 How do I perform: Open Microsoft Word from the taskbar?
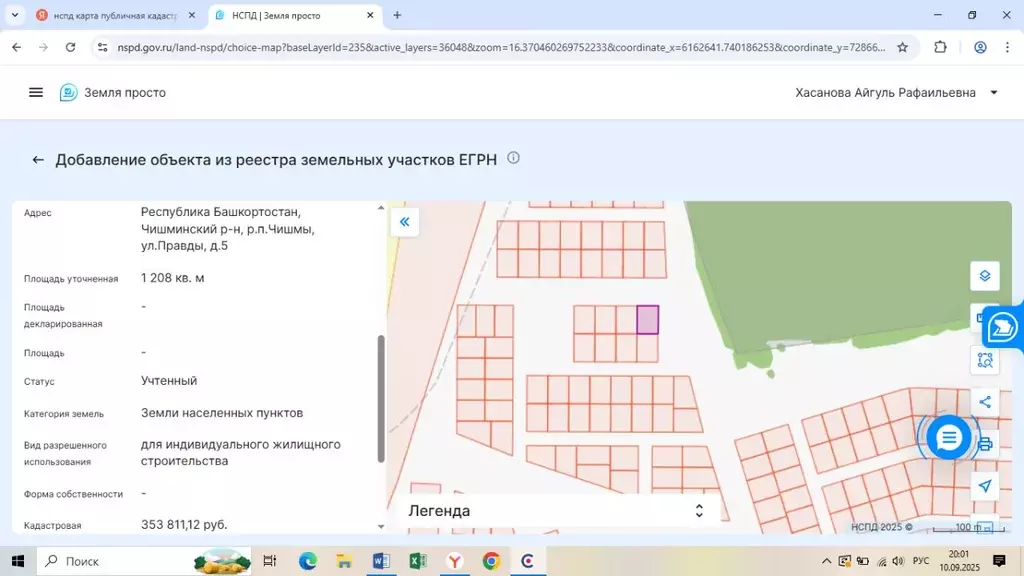pyautogui.click(x=380, y=561)
